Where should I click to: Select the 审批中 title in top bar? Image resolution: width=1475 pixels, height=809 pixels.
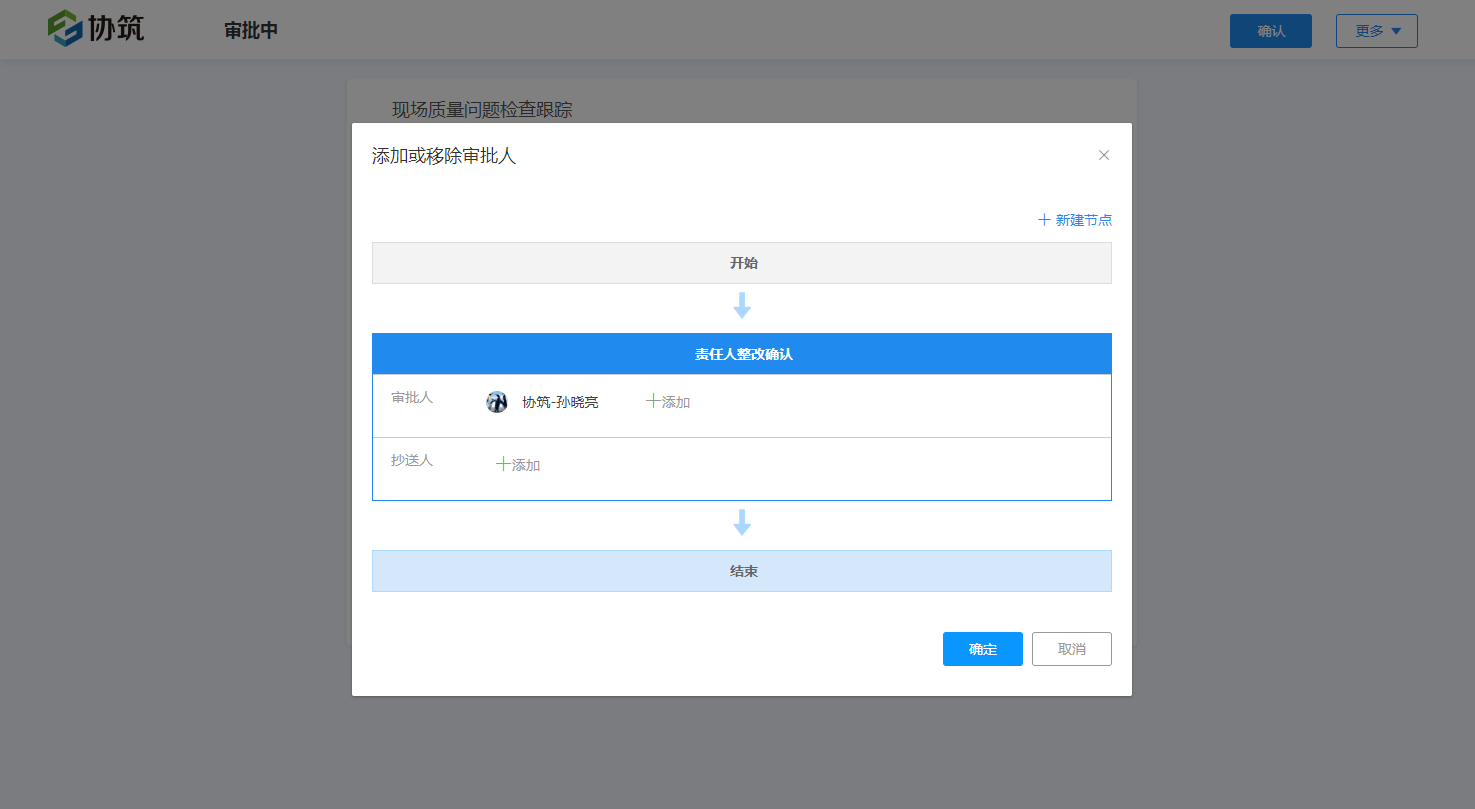[250, 30]
